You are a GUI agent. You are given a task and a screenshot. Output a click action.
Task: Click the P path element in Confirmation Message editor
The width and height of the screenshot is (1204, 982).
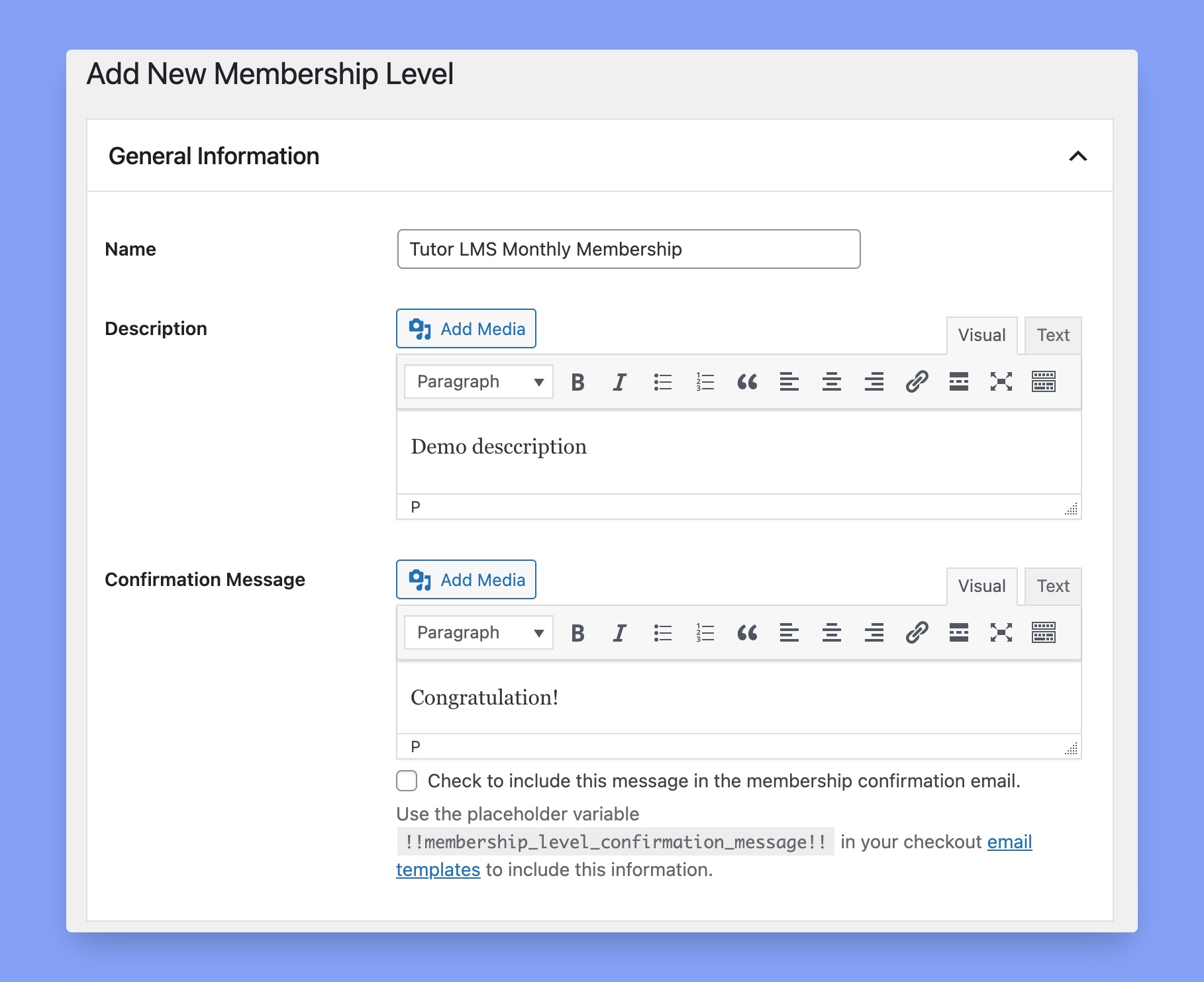click(x=415, y=747)
